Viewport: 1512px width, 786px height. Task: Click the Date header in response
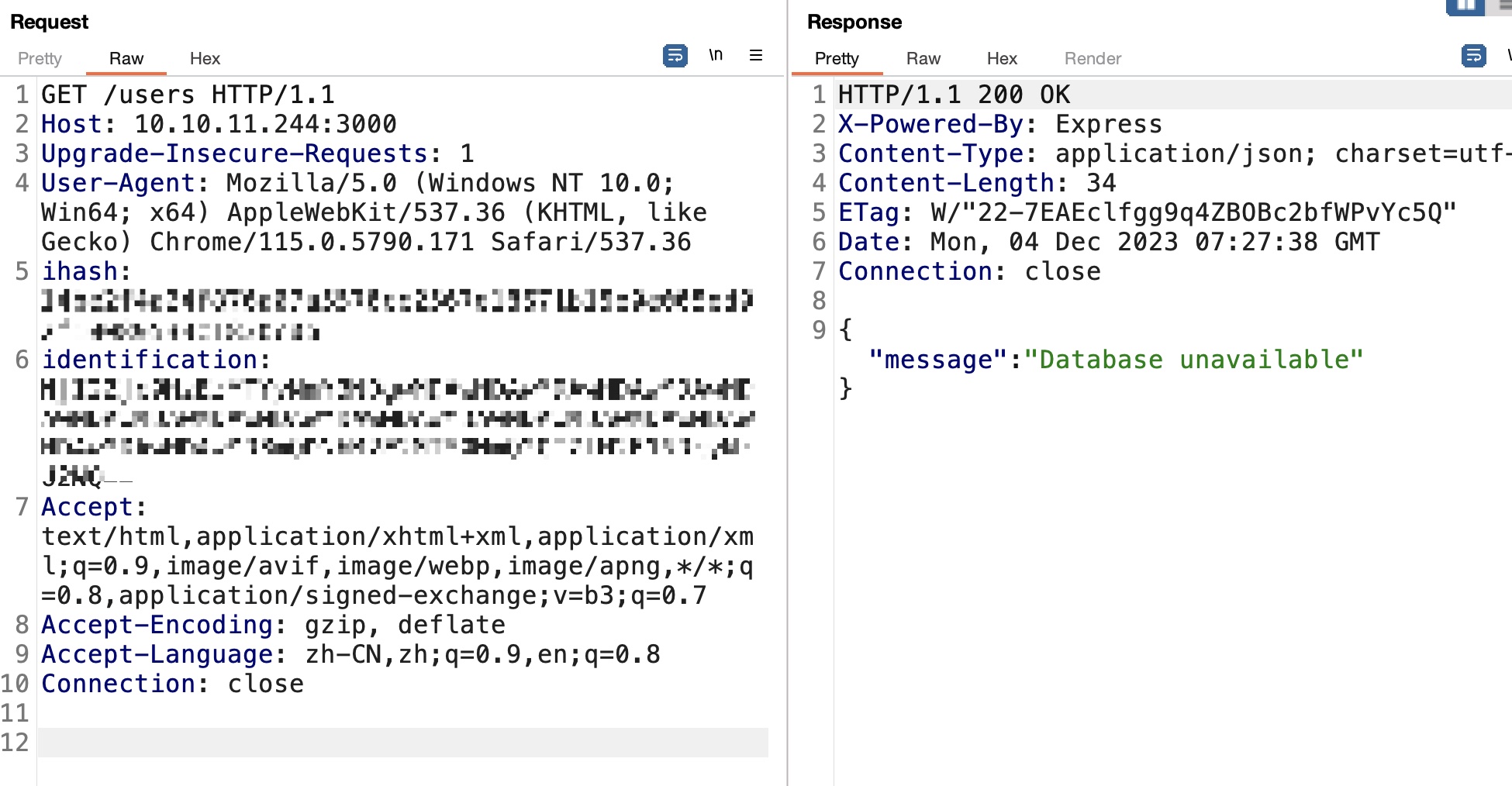pyautogui.click(x=1109, y=242)
